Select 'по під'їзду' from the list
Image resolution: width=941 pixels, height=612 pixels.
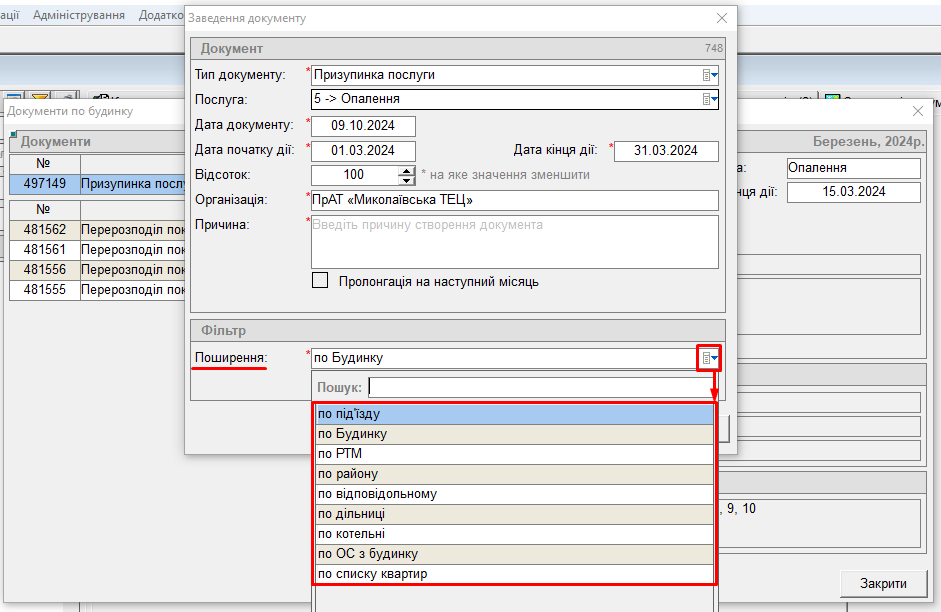coord(514,414)
